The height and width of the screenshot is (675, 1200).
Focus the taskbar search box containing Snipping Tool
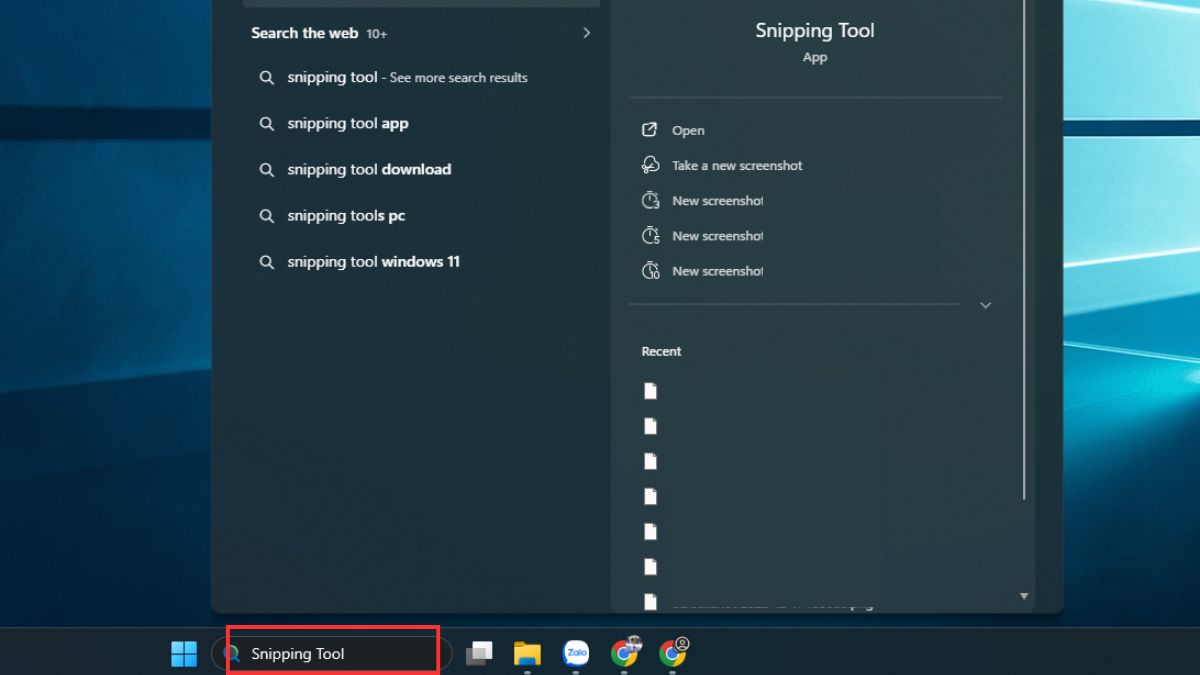pos(332,654)
